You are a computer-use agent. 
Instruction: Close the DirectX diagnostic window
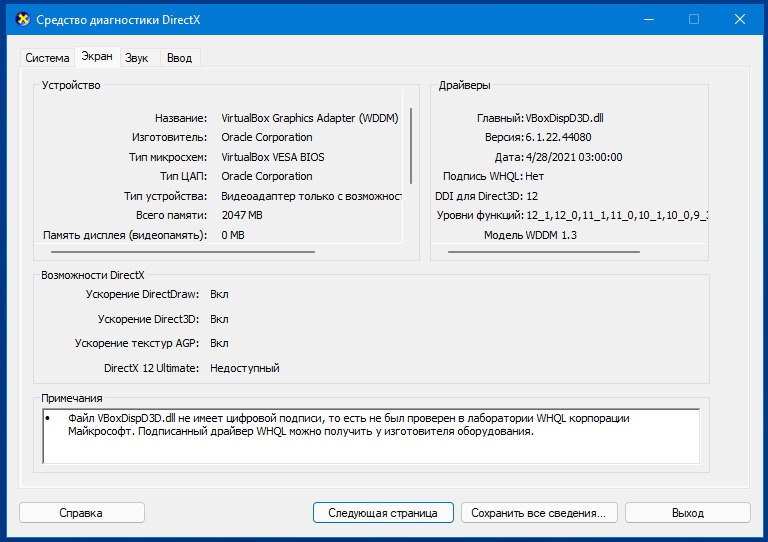(x=740, y=20)
